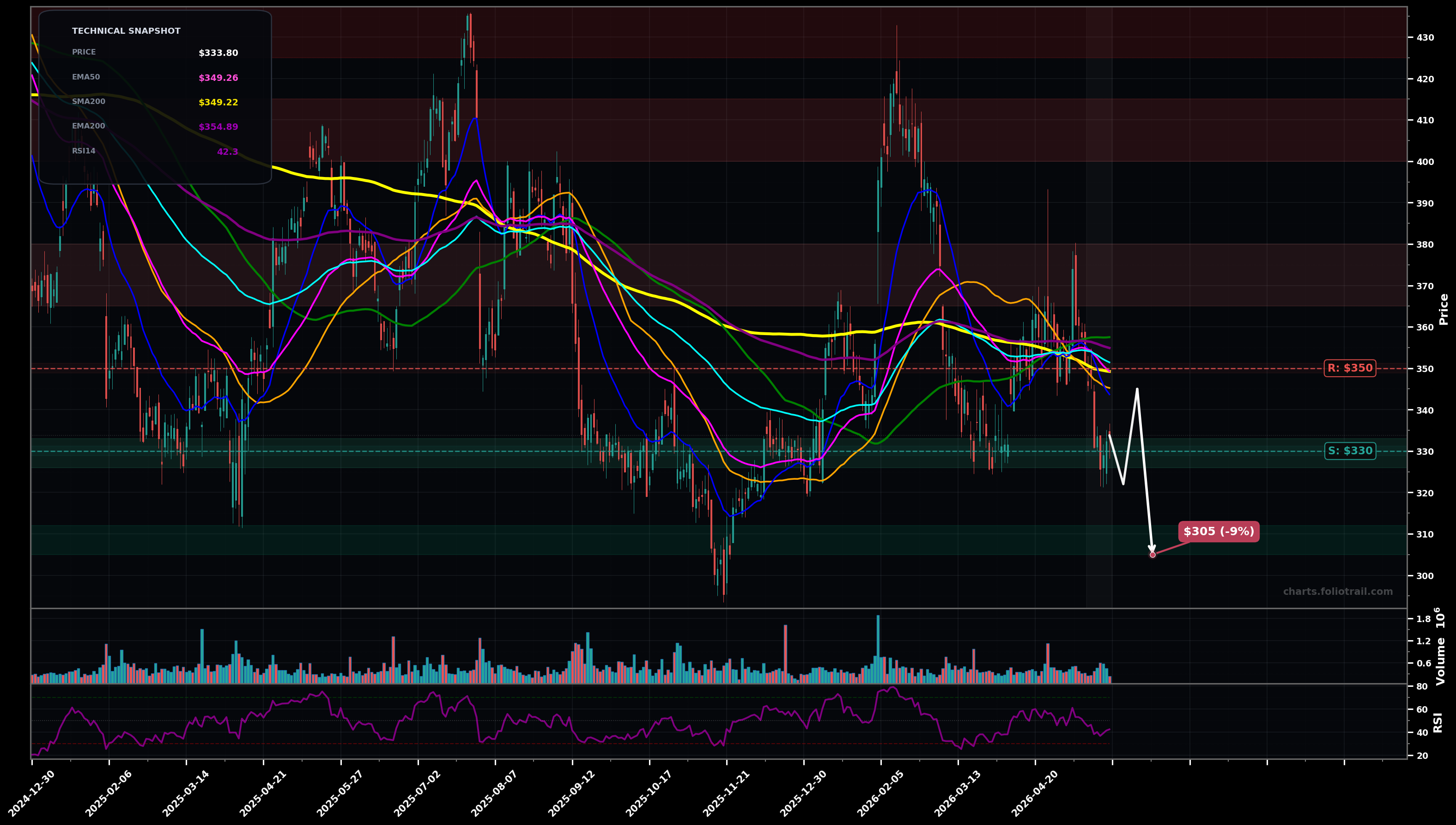1456x825 pixels.
Task: Click the 2025-05-27 date axis label
Action: (x=340, y=793)
